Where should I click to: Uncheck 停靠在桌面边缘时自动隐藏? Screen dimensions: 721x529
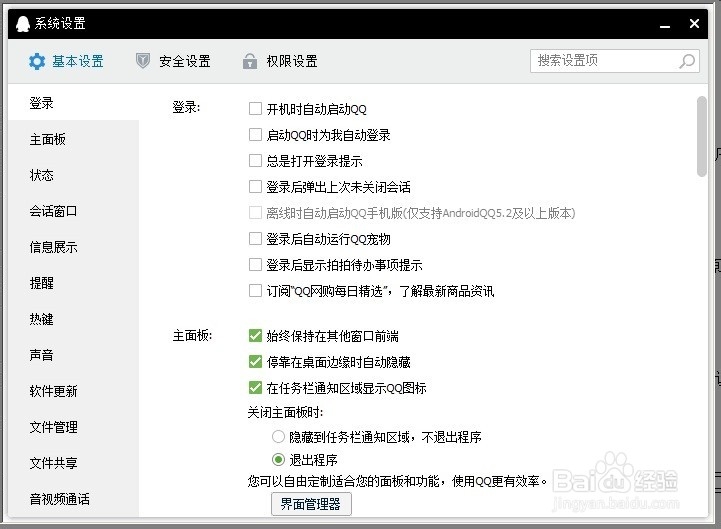[x=255, y=362]
